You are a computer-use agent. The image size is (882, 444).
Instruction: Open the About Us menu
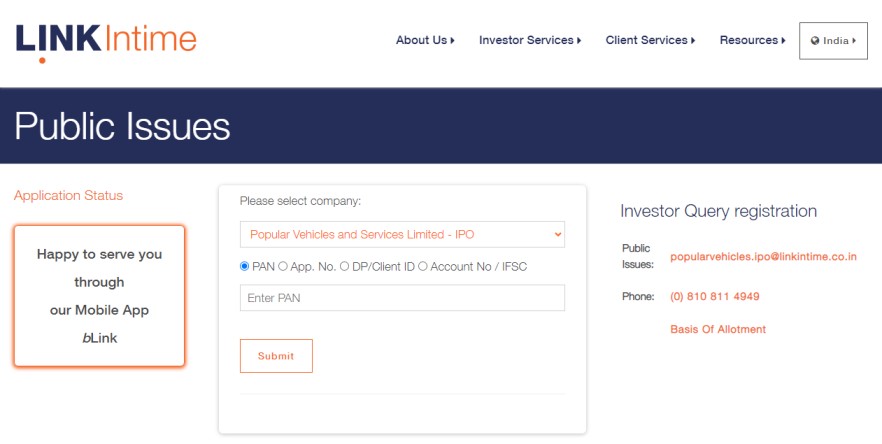coord(425,41)
